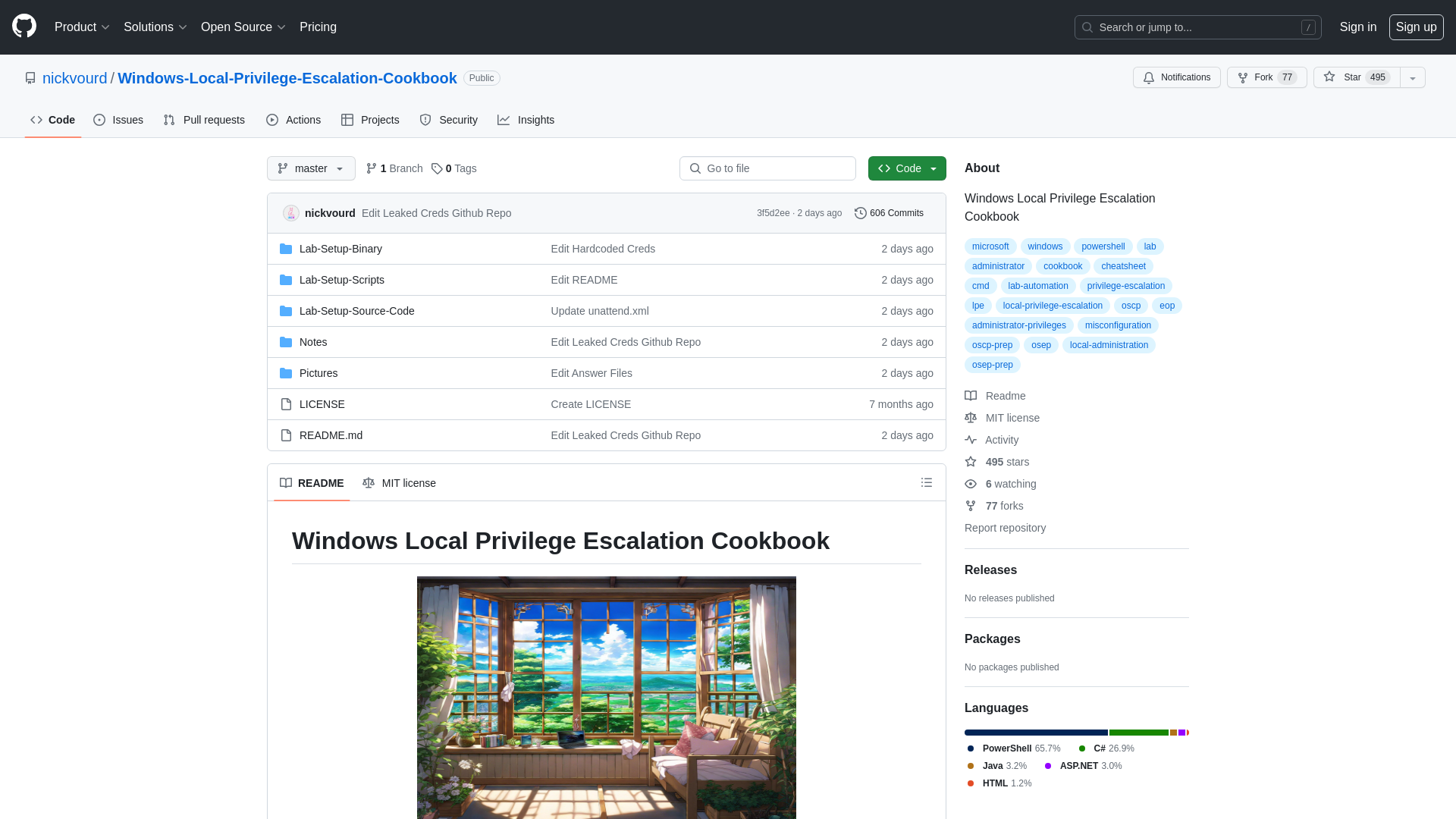Click the PowerShell segment of language bar
1456x819 pixels.
point(1036,733)
